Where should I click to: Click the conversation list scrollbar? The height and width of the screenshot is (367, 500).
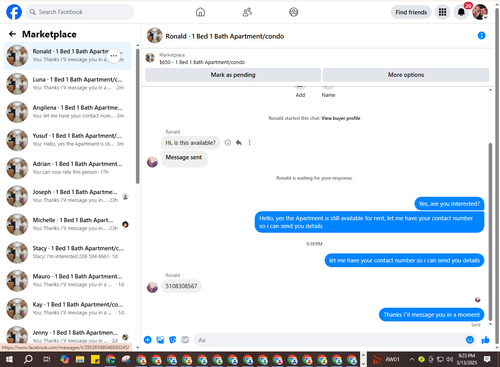pos(137,116)
